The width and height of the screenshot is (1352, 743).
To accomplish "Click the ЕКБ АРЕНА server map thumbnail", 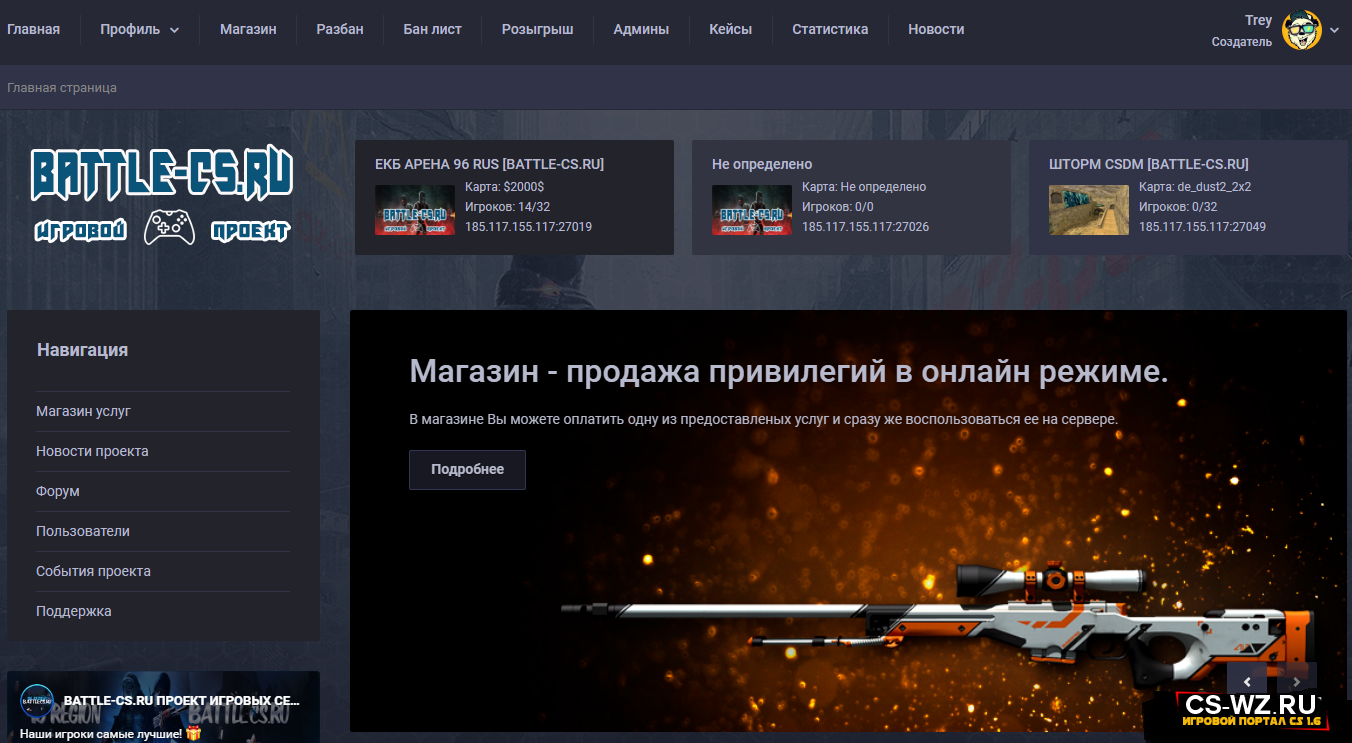I will (x=415, y=210).
